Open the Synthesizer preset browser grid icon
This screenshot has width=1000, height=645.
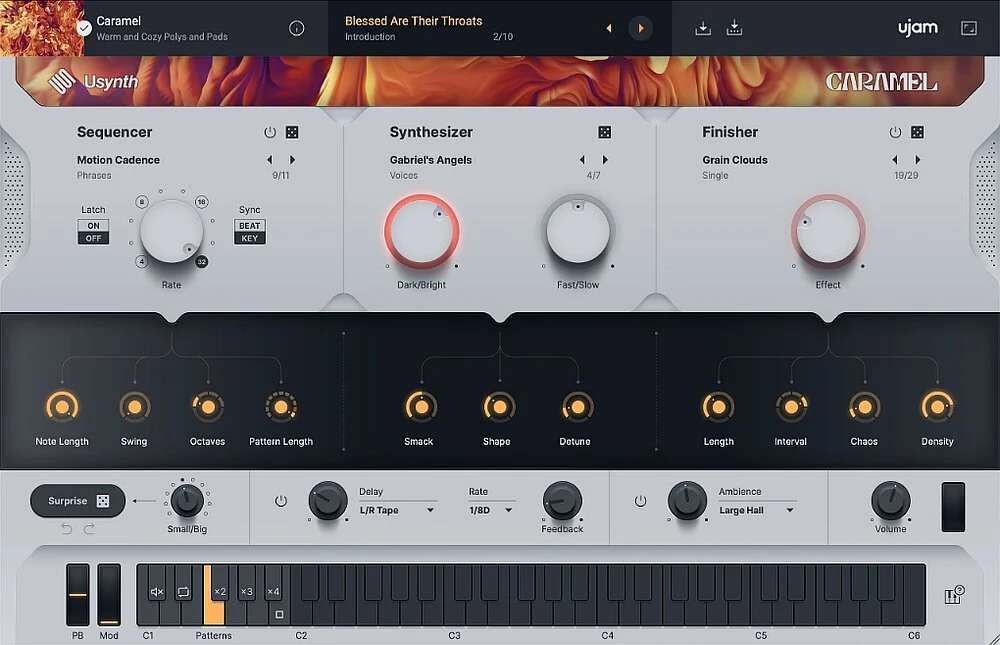pyautogui.click(x=604, y=131)
